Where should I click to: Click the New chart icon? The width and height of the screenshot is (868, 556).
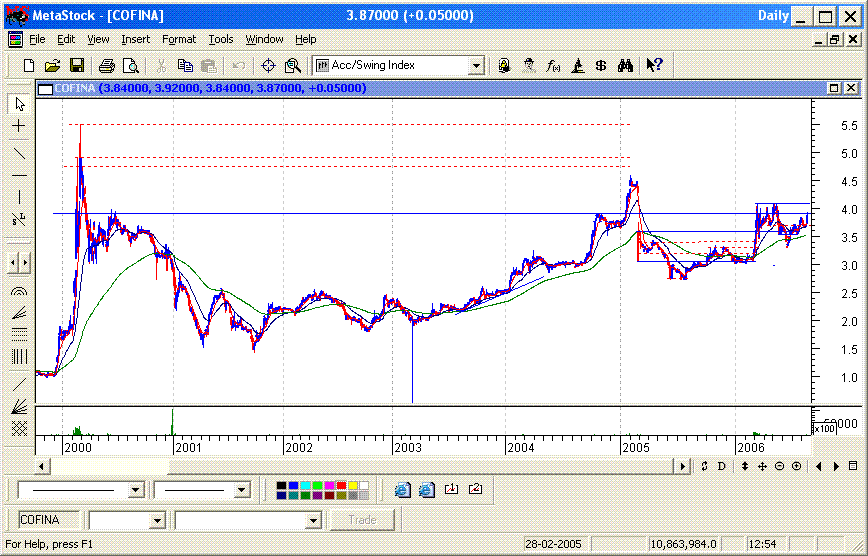click(29, 66)
